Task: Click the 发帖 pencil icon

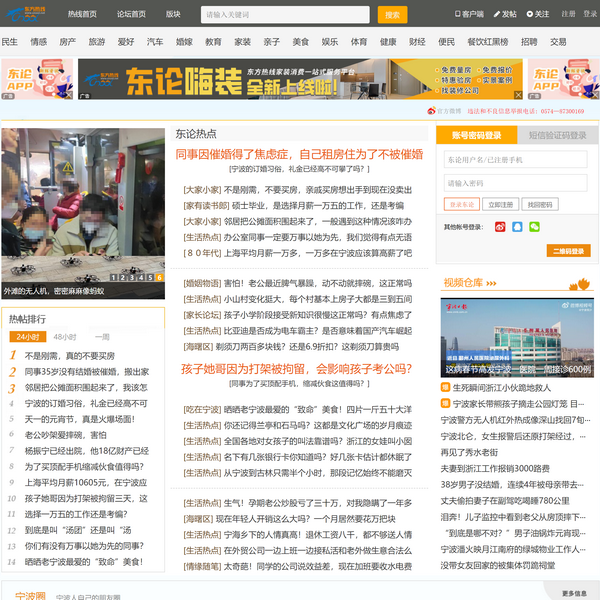Action: click(x=496, y=15)
